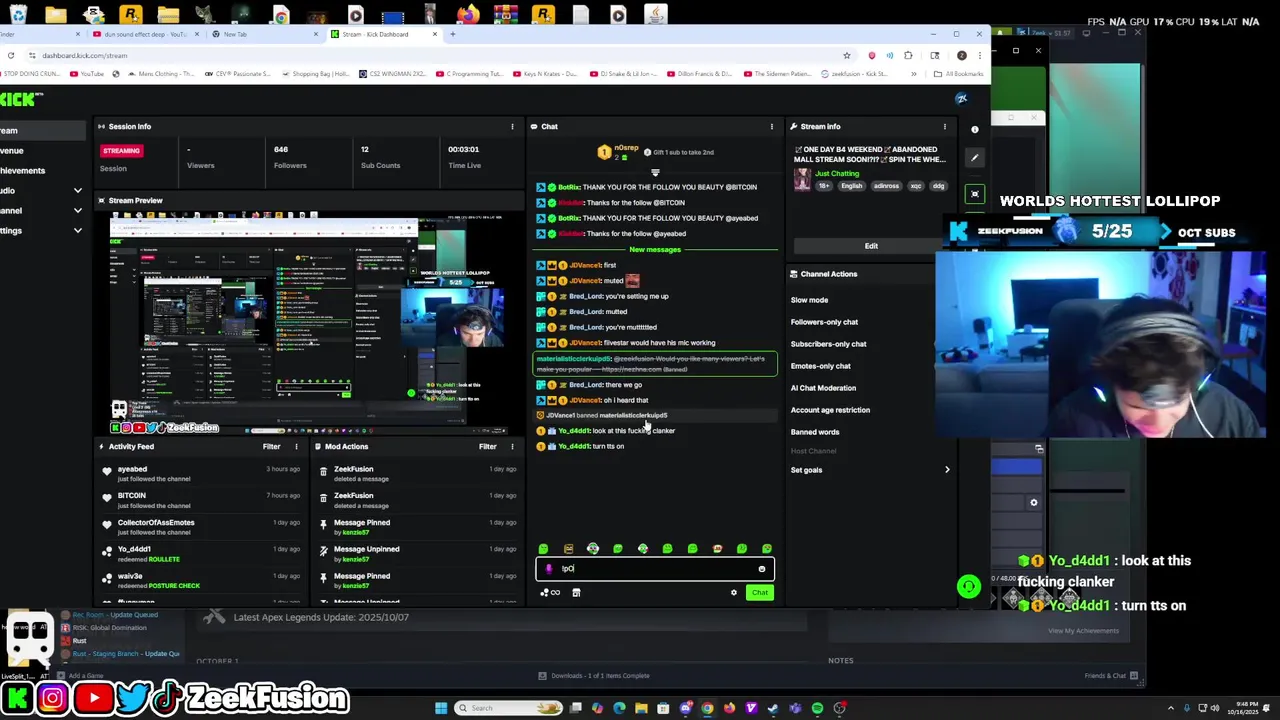This screenshot has height=720, width=1280.
Task: Click the emoji picker in chat input
Action: tap(761, 569)
